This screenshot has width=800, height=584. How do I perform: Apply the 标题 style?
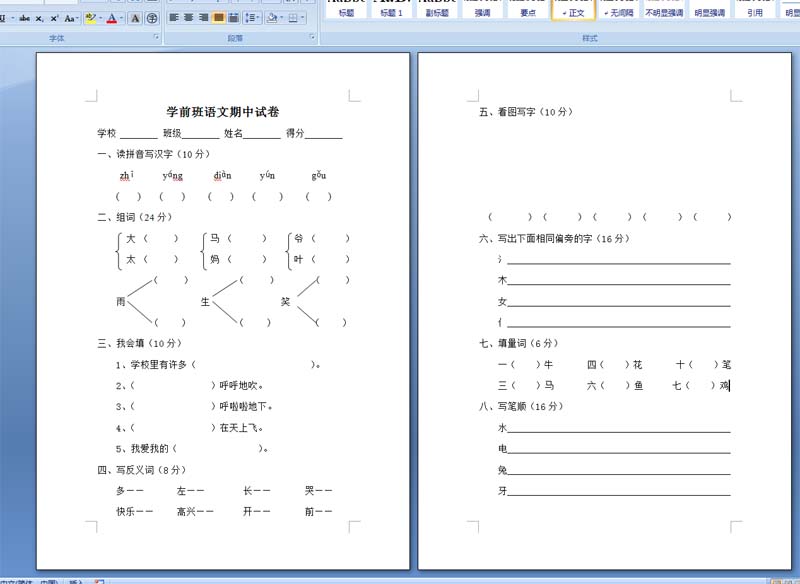point(346,10)
